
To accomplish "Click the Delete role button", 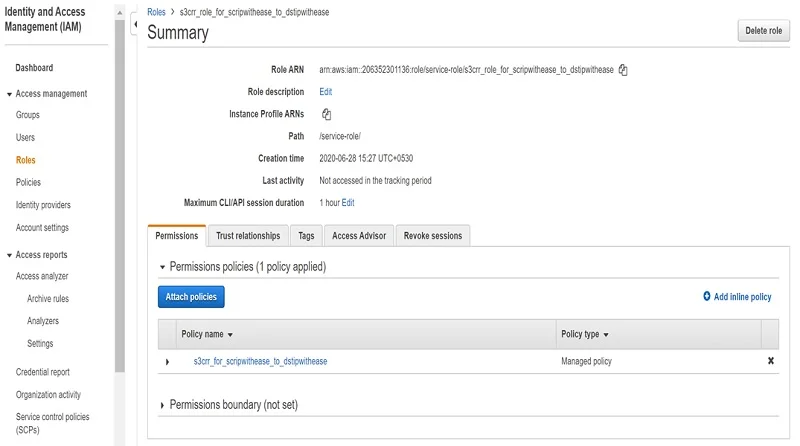I will tap(763, 31).
